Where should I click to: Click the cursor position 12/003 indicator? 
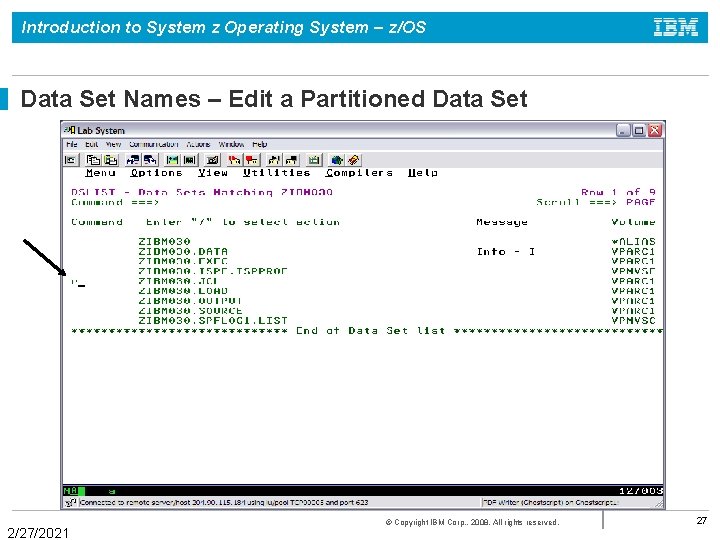(641, 491)
